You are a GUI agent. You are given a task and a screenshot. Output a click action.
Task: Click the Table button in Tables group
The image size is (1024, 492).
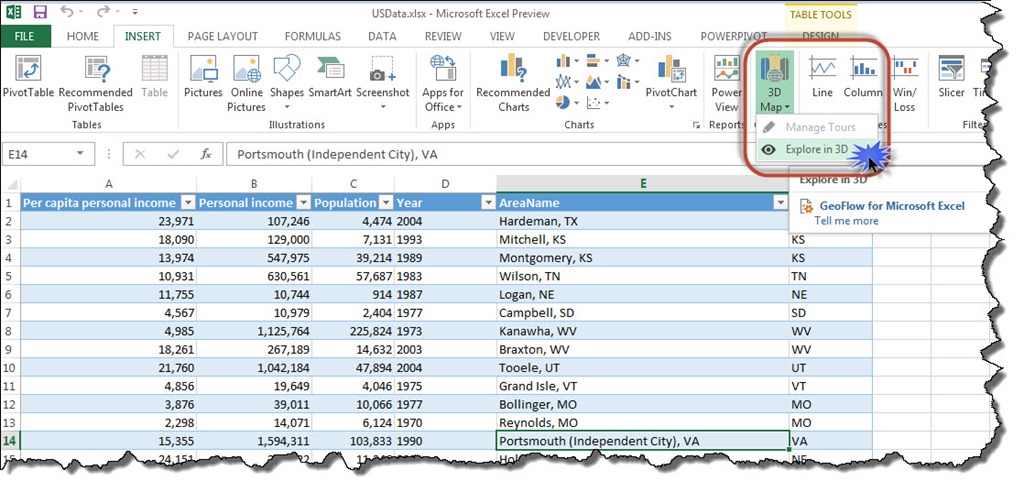(x=154, y=77)
